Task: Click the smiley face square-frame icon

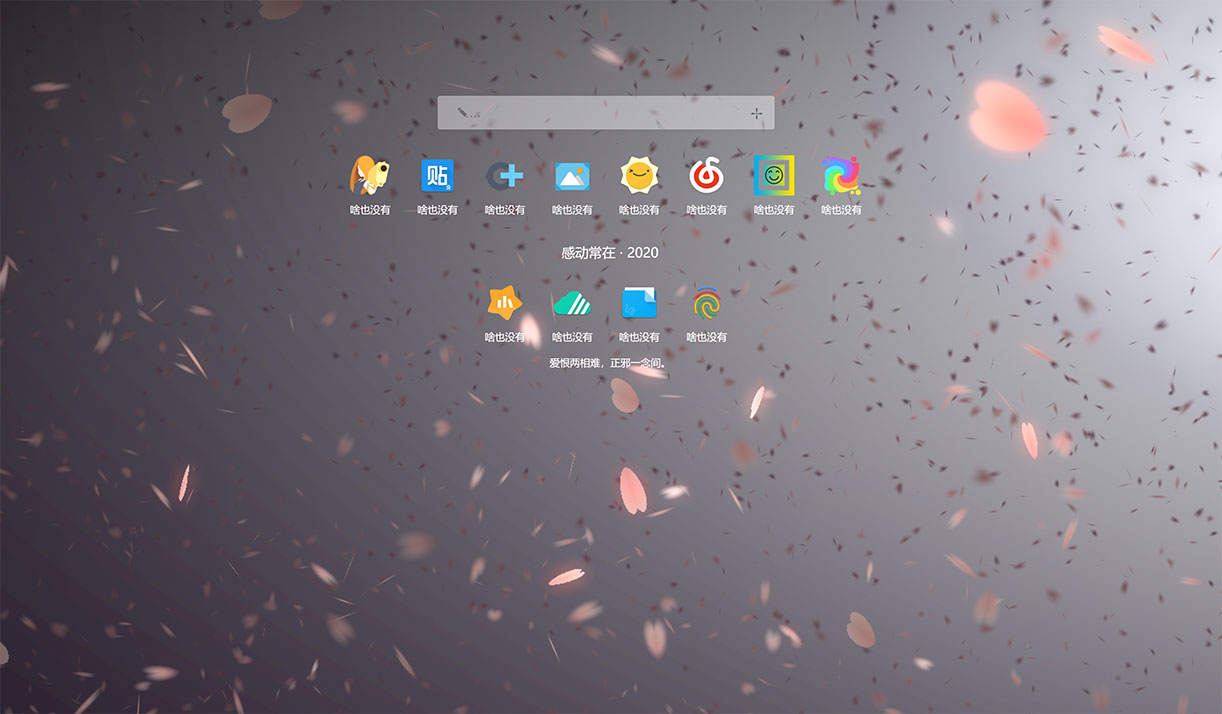Action: click(x=774, y=176)
